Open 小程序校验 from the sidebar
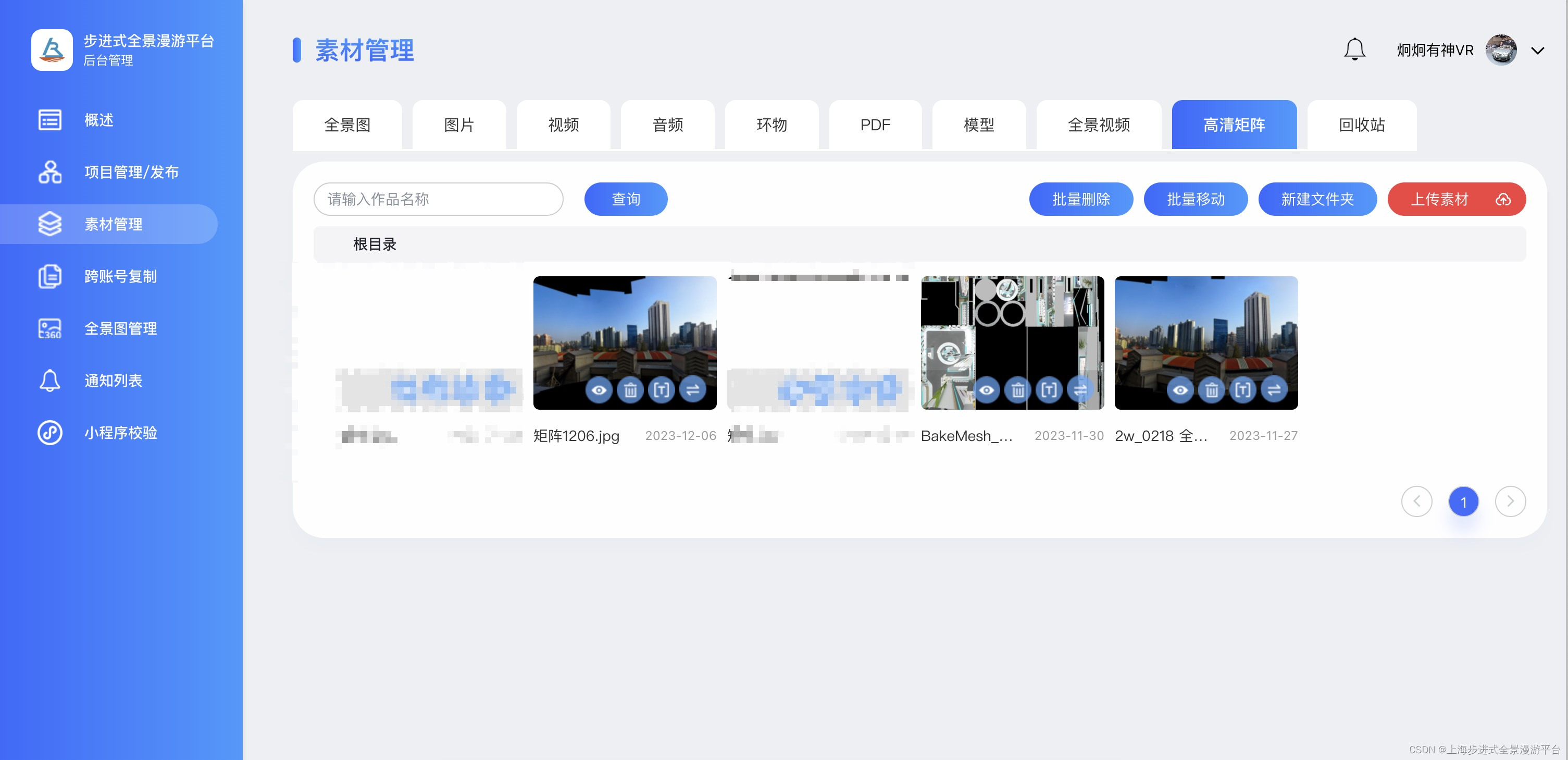1568x760 pixels. (x=120, y=432)
